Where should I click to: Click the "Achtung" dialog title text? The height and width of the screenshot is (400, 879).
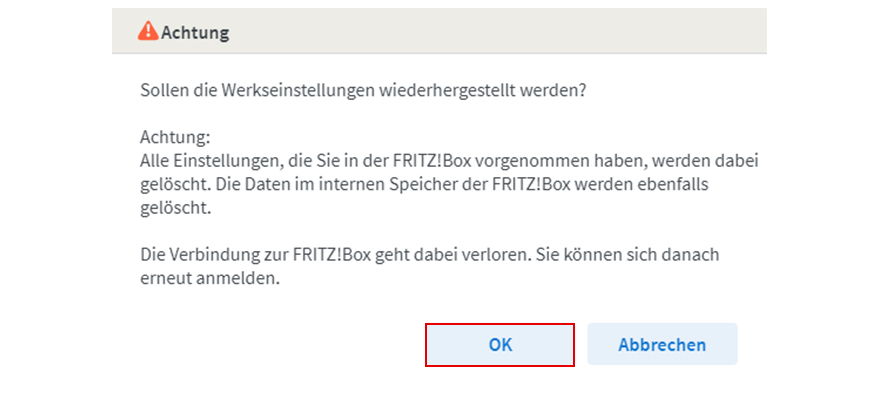(x=195, y=33)
